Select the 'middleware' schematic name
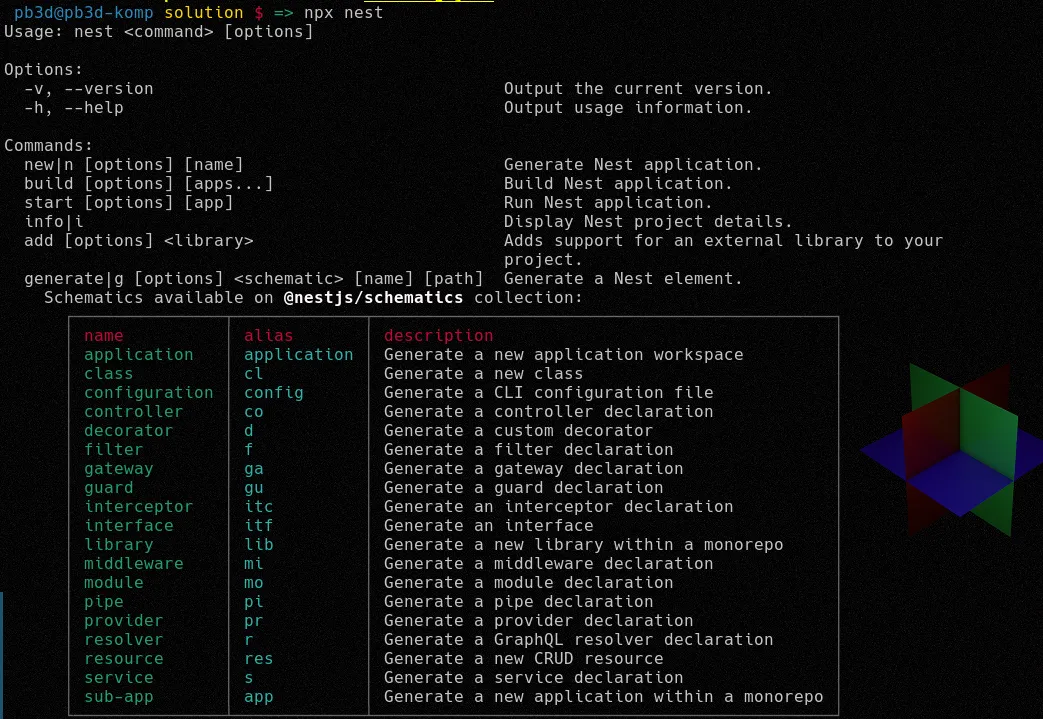The width and height of the screenshot is (1043, 719). [x=134, y=563]
